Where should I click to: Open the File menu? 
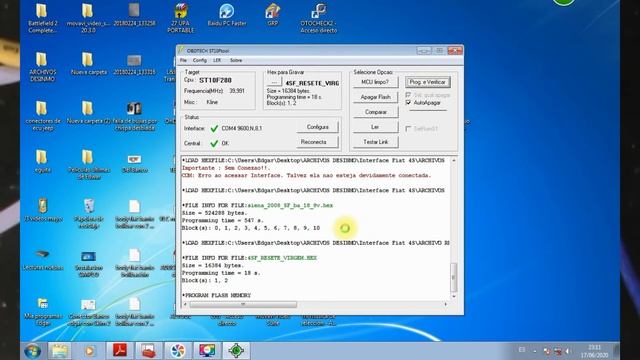tap(183, 60)
